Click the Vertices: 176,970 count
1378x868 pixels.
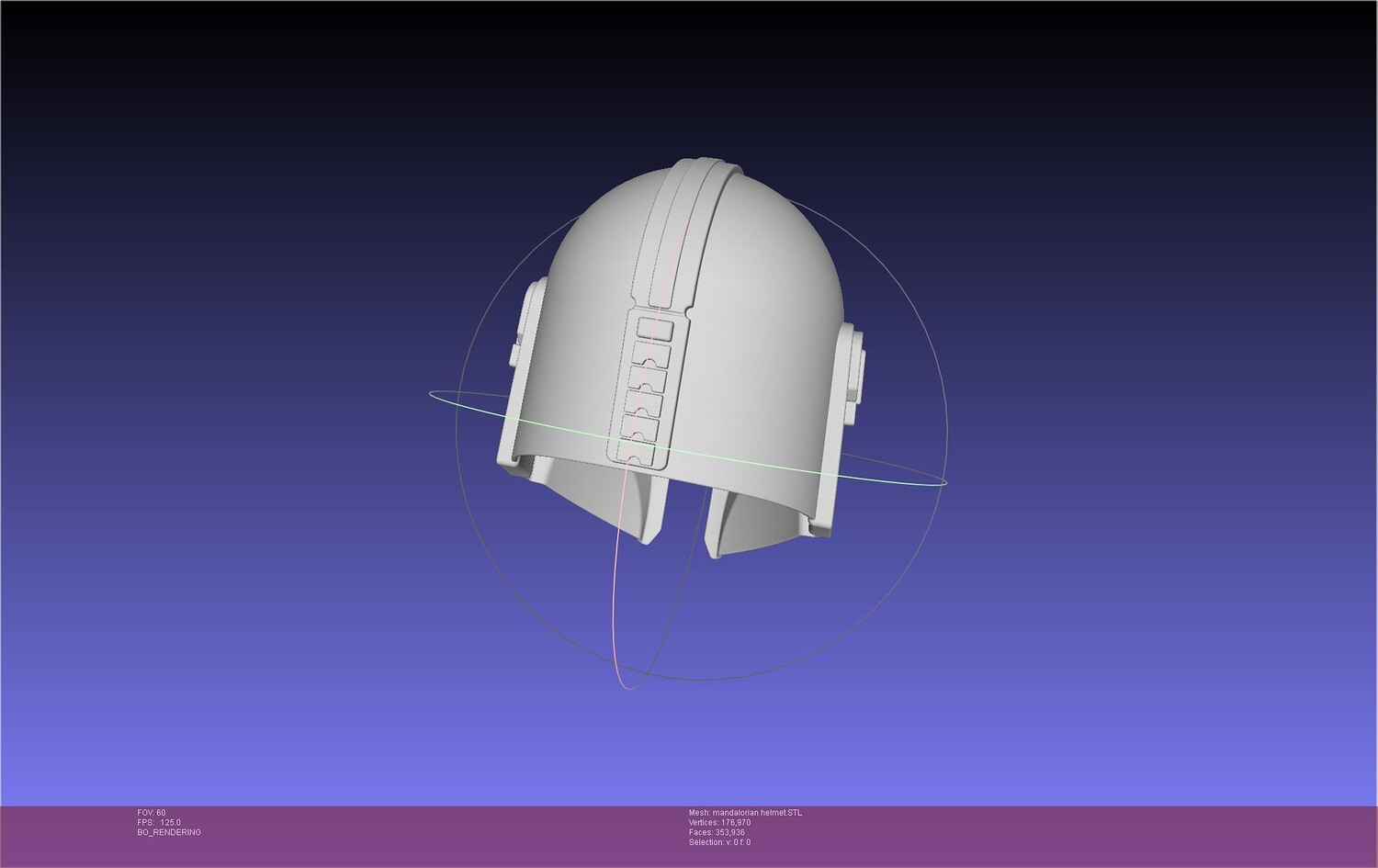click(719, 823)
